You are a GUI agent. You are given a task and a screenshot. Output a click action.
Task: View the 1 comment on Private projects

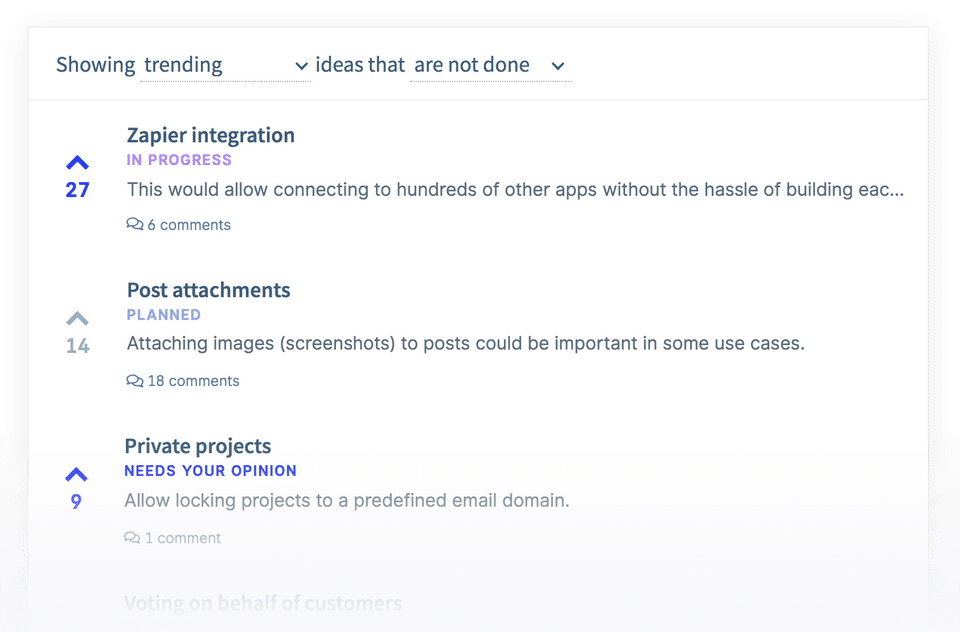point(182,538)
